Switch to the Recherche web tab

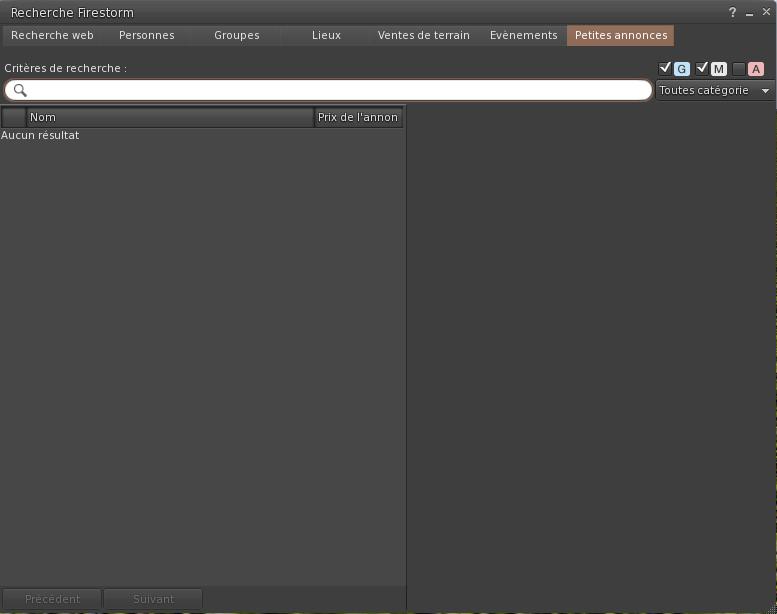tap(52, 35)
